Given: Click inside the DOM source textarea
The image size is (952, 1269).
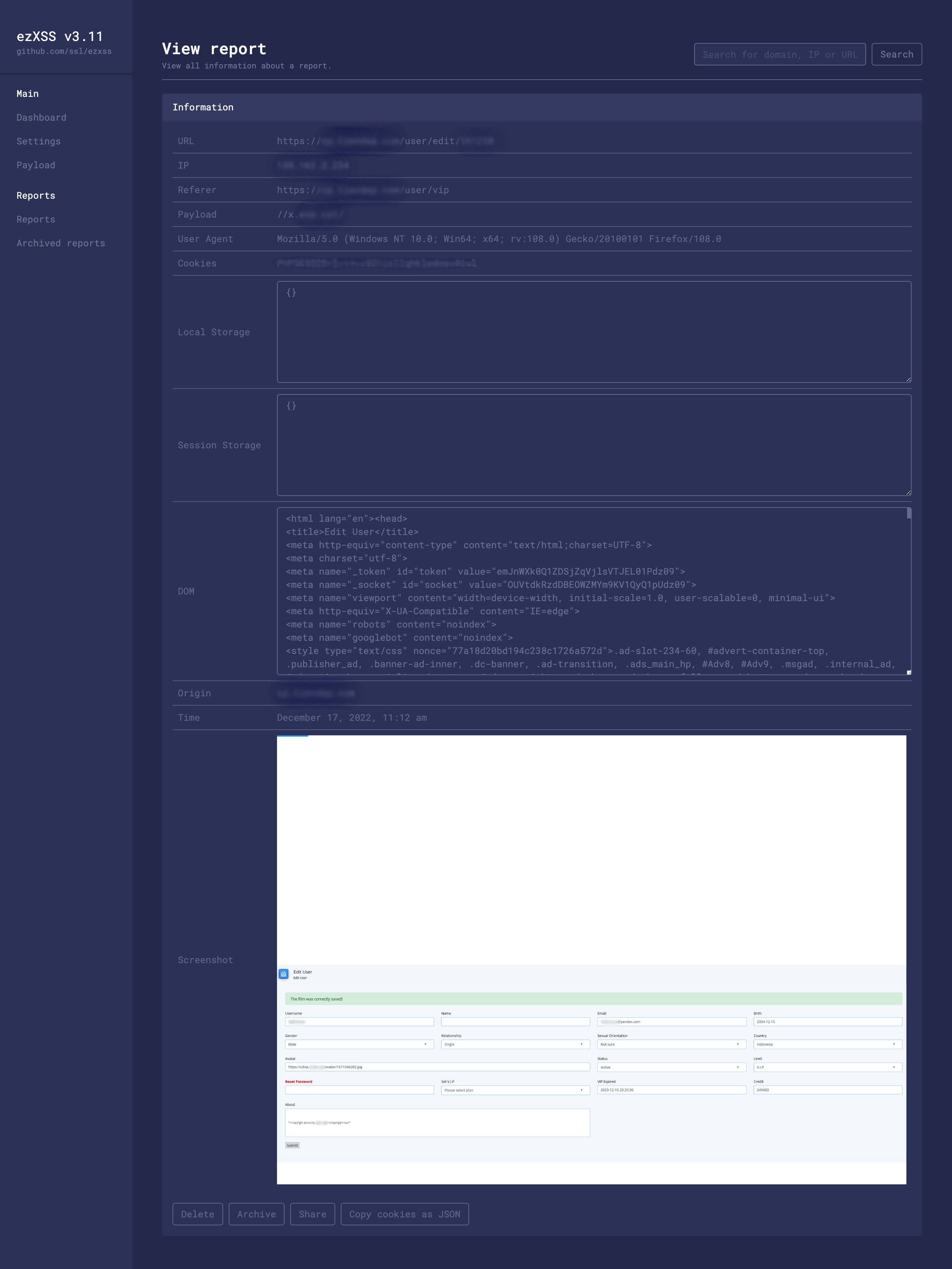Looking at the screenshot, I should point(591,591).
